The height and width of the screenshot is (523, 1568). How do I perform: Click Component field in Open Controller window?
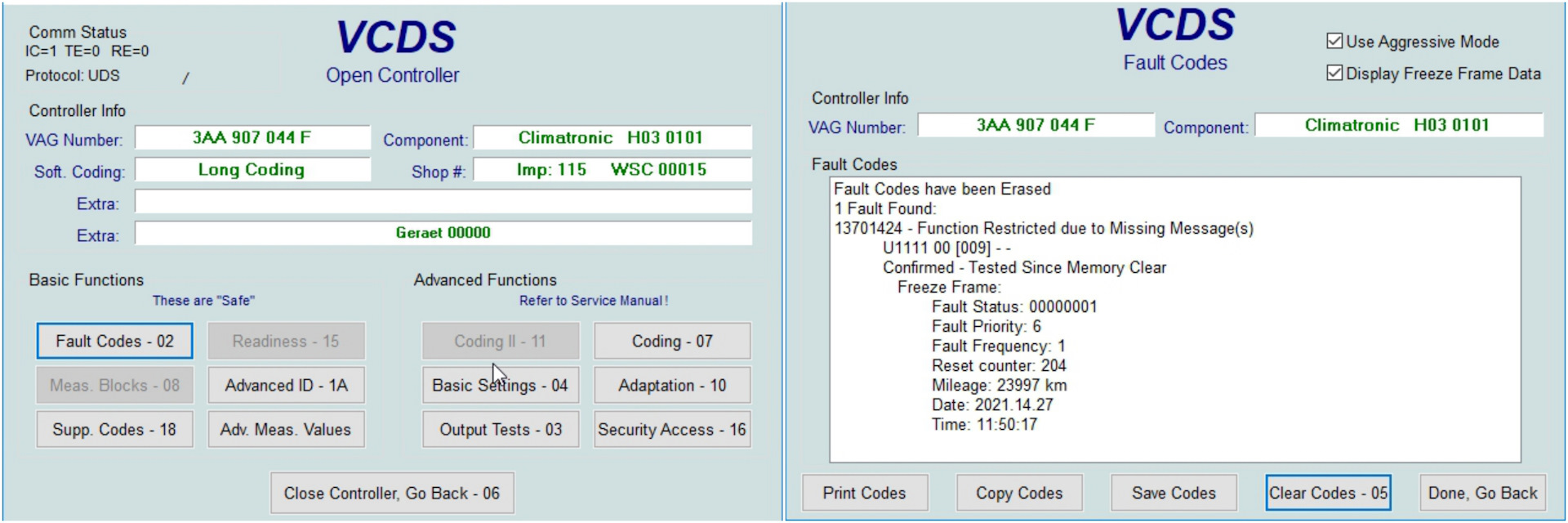pyautogui.click(x=612, y=137)
